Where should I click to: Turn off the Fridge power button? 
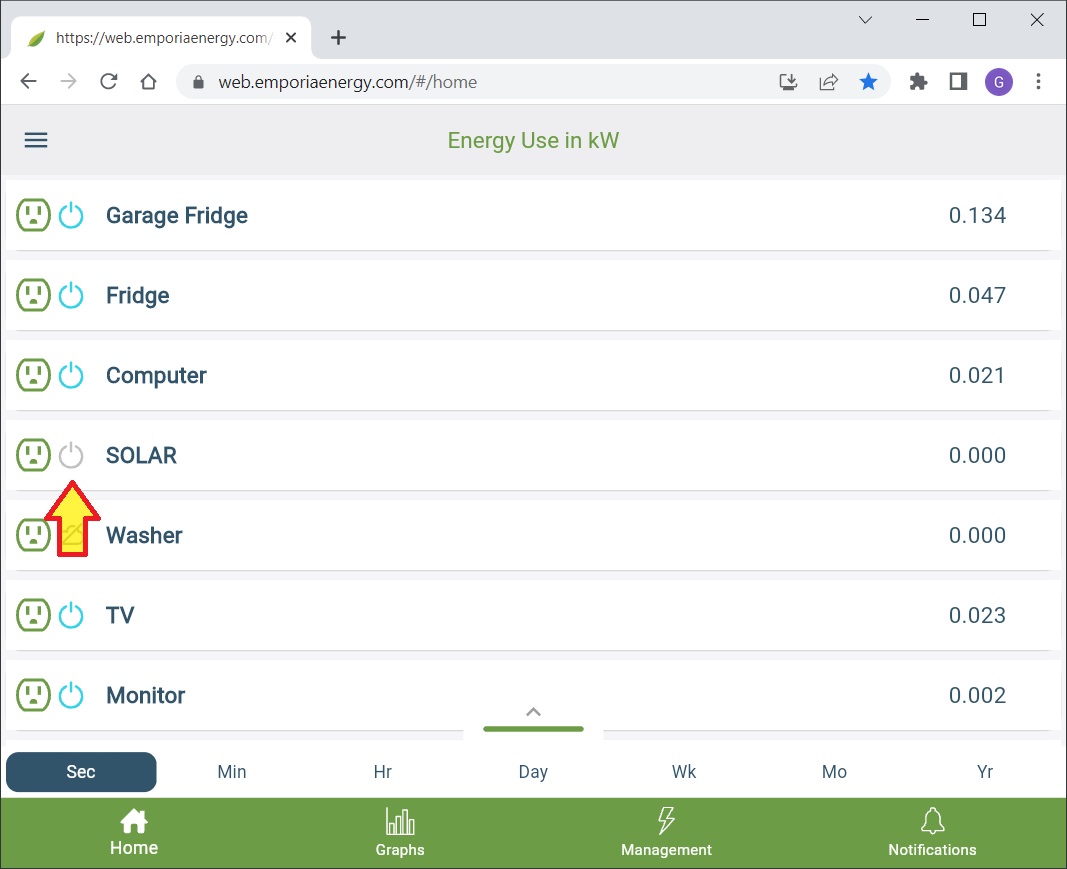[x=71, y=295]
